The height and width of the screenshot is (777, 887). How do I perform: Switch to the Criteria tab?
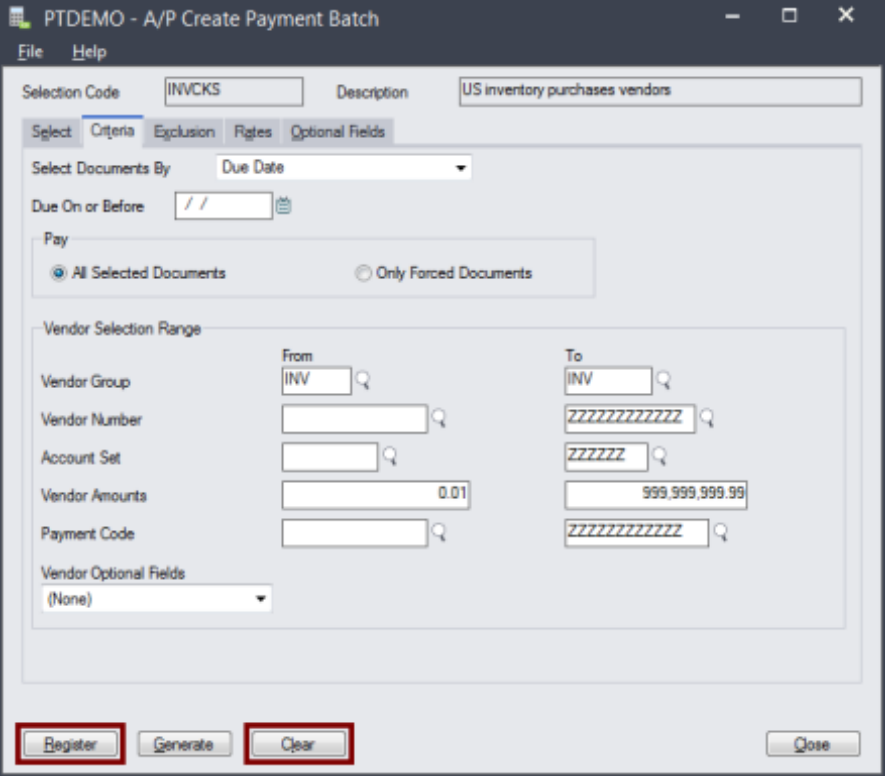112,131
